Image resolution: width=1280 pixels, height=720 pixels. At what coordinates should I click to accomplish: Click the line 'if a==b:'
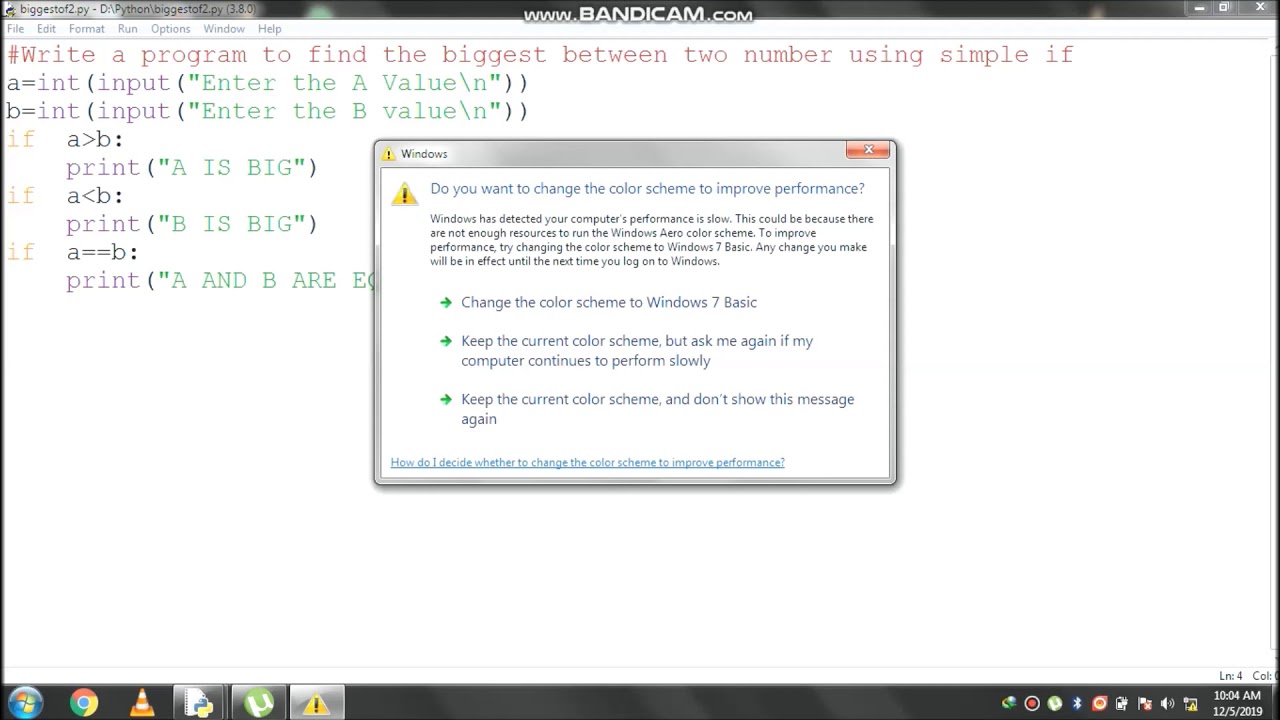coord(73,252)
